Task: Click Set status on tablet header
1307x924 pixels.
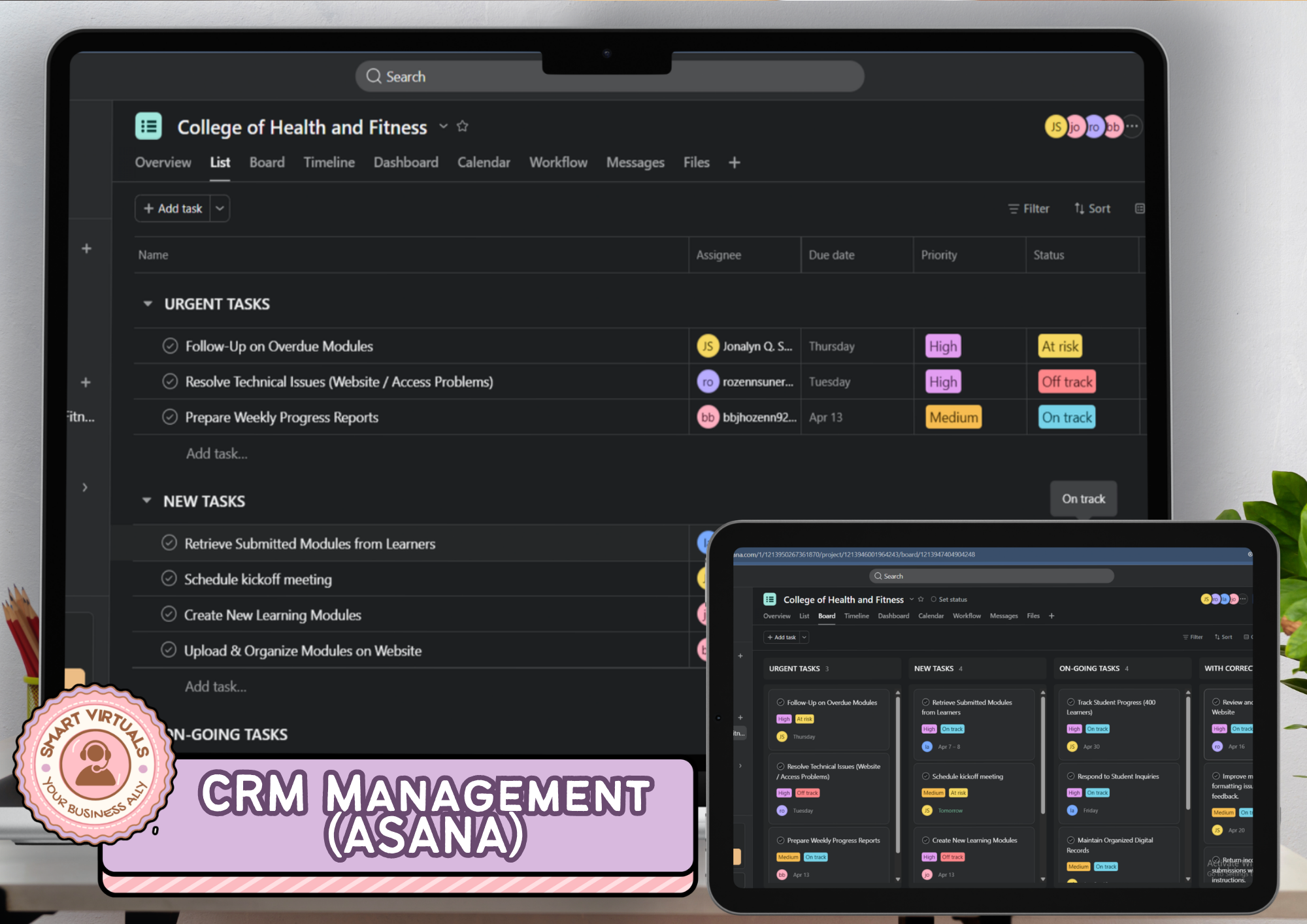Action: coord(949,599)
